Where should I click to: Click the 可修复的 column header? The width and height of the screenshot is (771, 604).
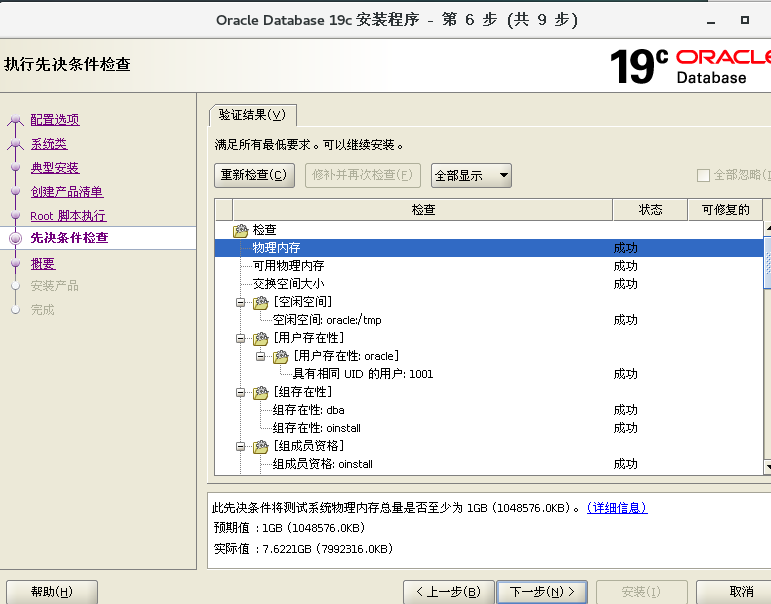(725, 210)
